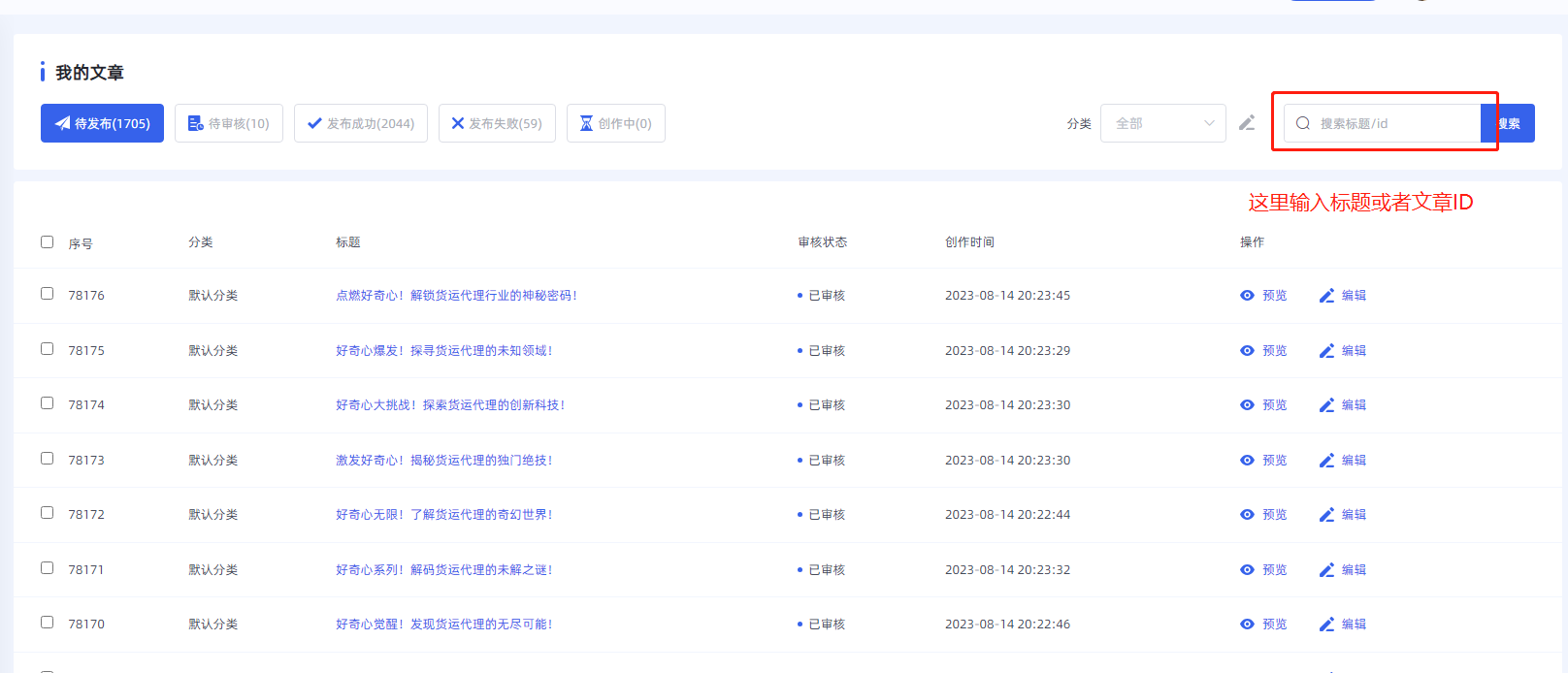Click the X icon on 发布失败 tab
Screen dimensions: 1568x673
tap(458, 123)
